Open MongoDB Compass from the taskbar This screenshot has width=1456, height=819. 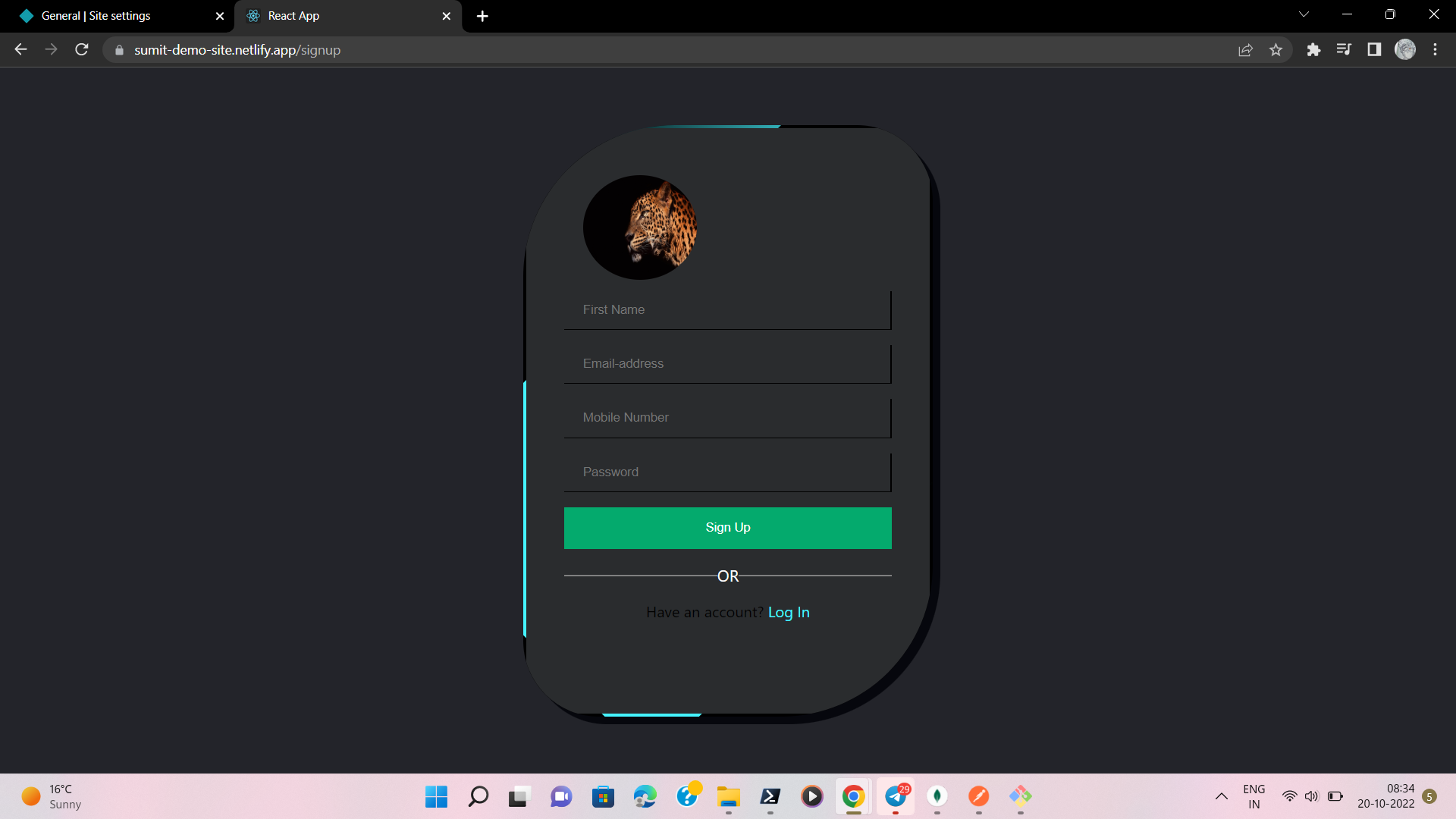pos(938,797)
